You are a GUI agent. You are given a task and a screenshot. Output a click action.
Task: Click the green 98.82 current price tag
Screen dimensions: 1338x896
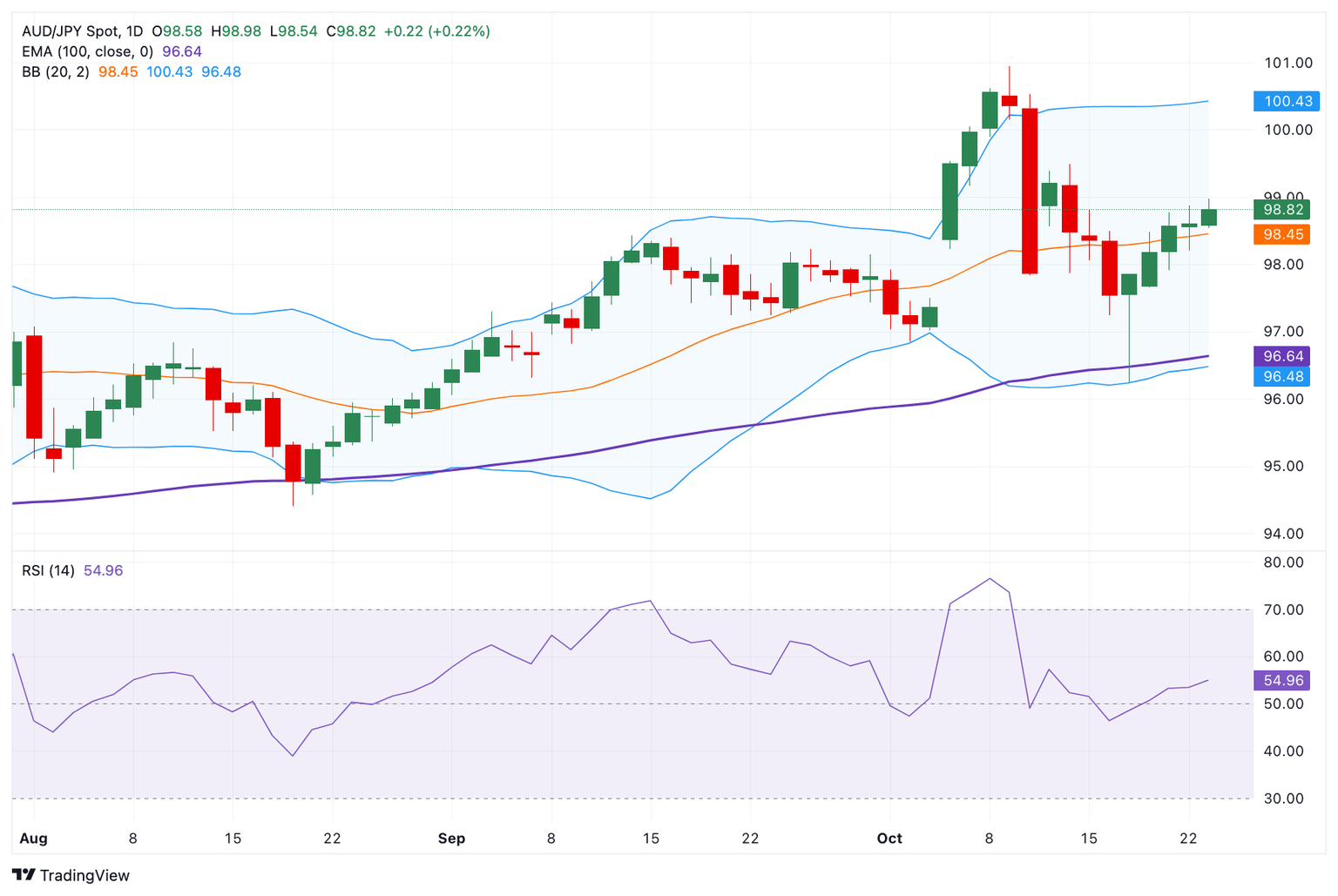(1283, 210)
